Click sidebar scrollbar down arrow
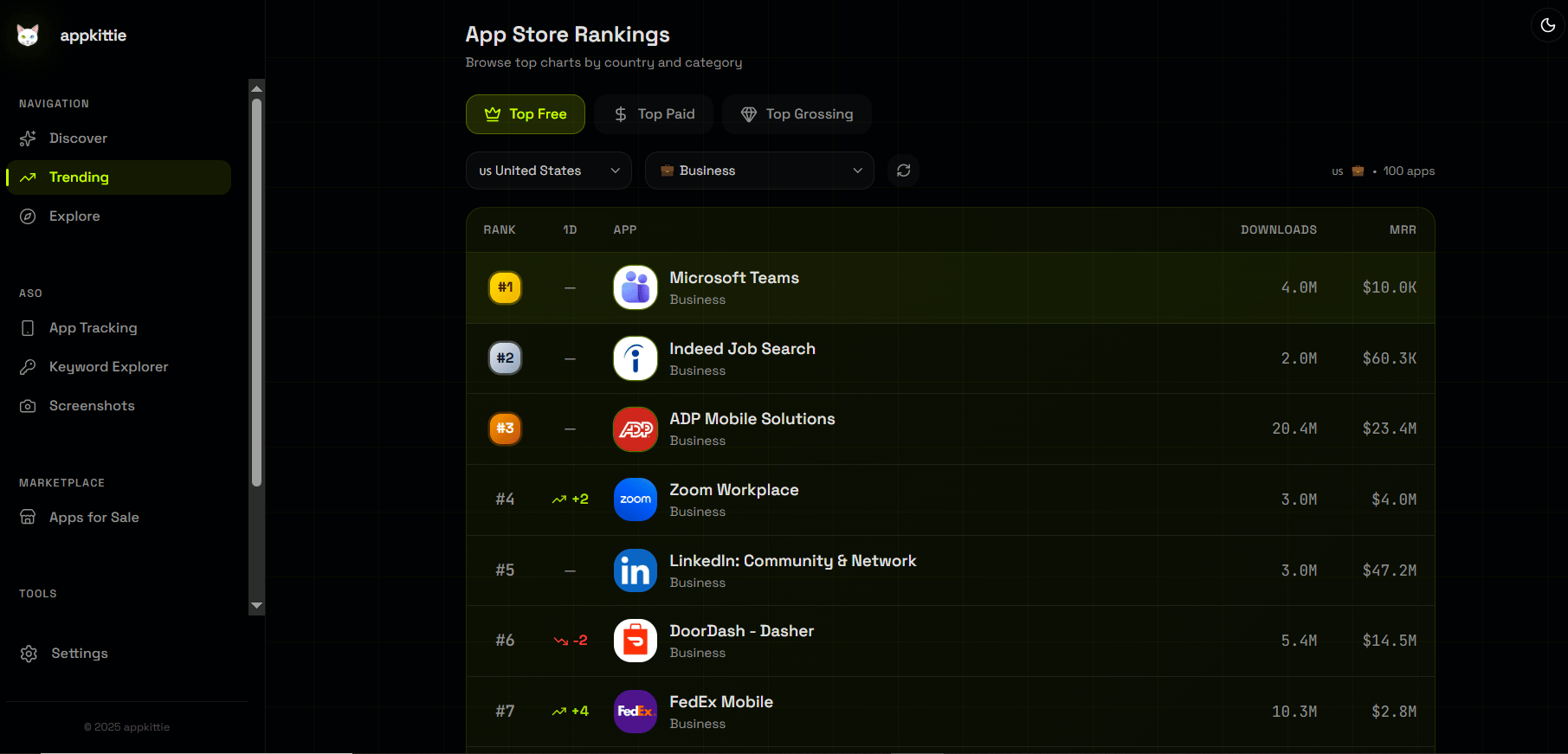 (x=256, y=606)
